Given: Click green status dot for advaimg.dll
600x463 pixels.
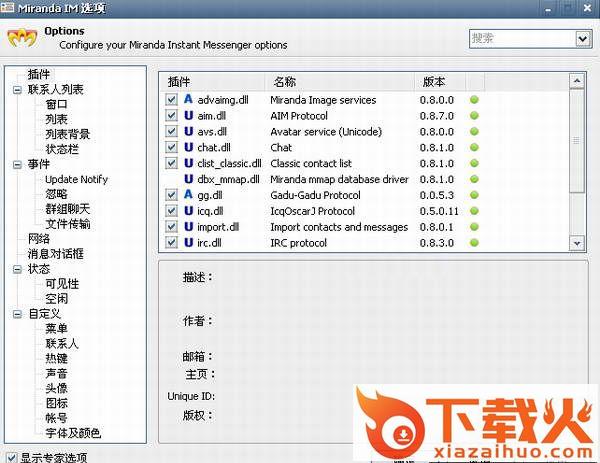Looking at the screenshot, I should click(474, 100).
